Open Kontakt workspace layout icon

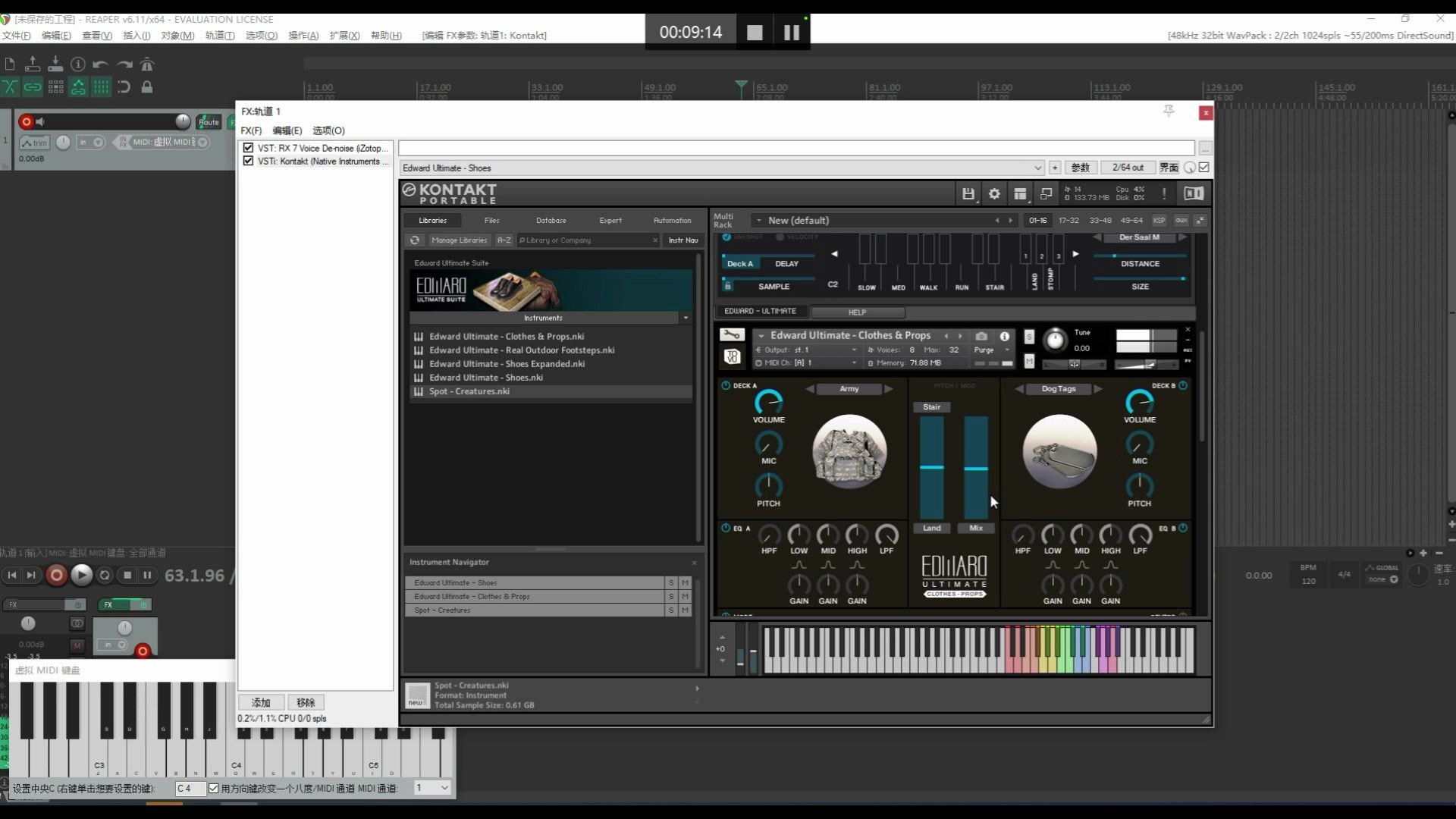(x=1020, y=193)
